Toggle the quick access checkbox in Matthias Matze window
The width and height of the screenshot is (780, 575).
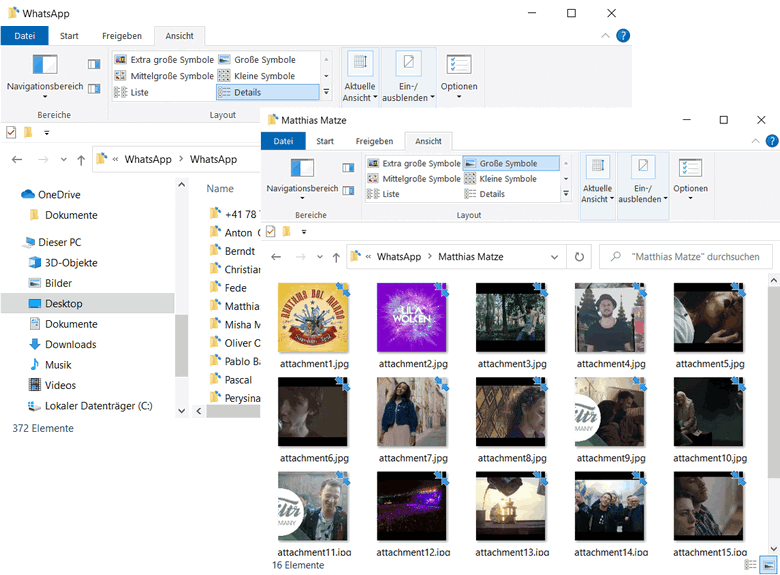[271, 232]
